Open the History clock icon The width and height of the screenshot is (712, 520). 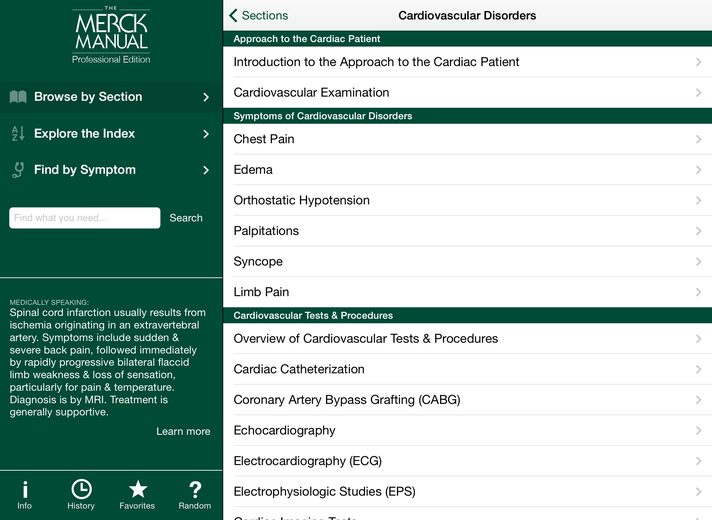pos(81,490)
